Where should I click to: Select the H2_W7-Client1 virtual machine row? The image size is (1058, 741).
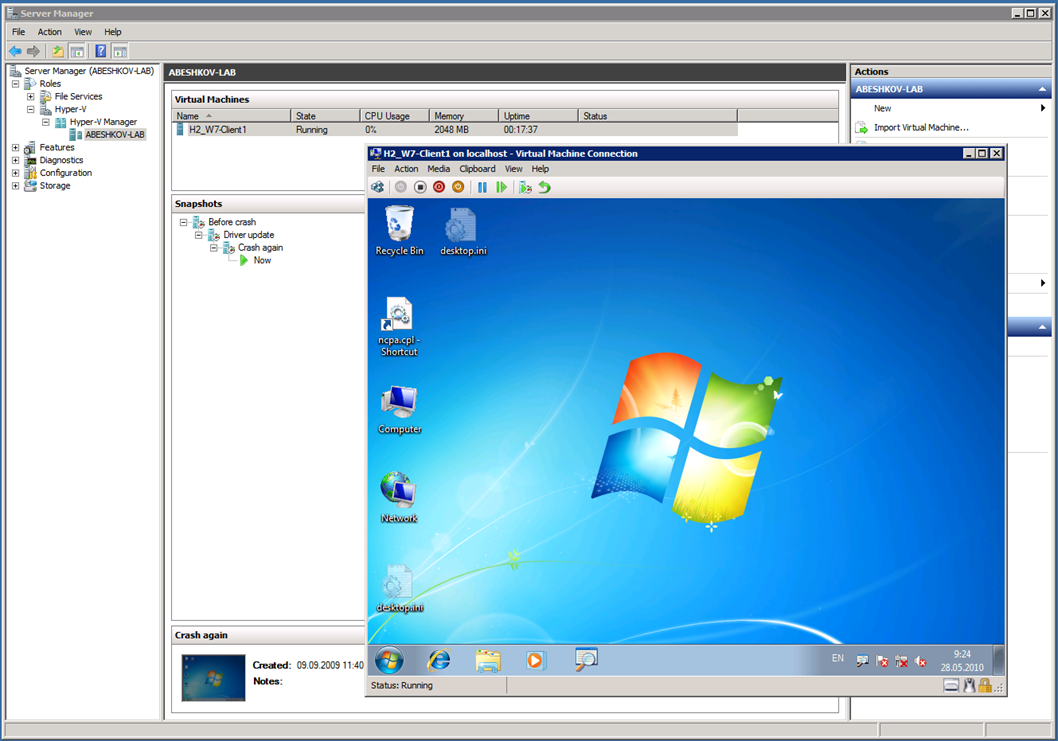455,130
